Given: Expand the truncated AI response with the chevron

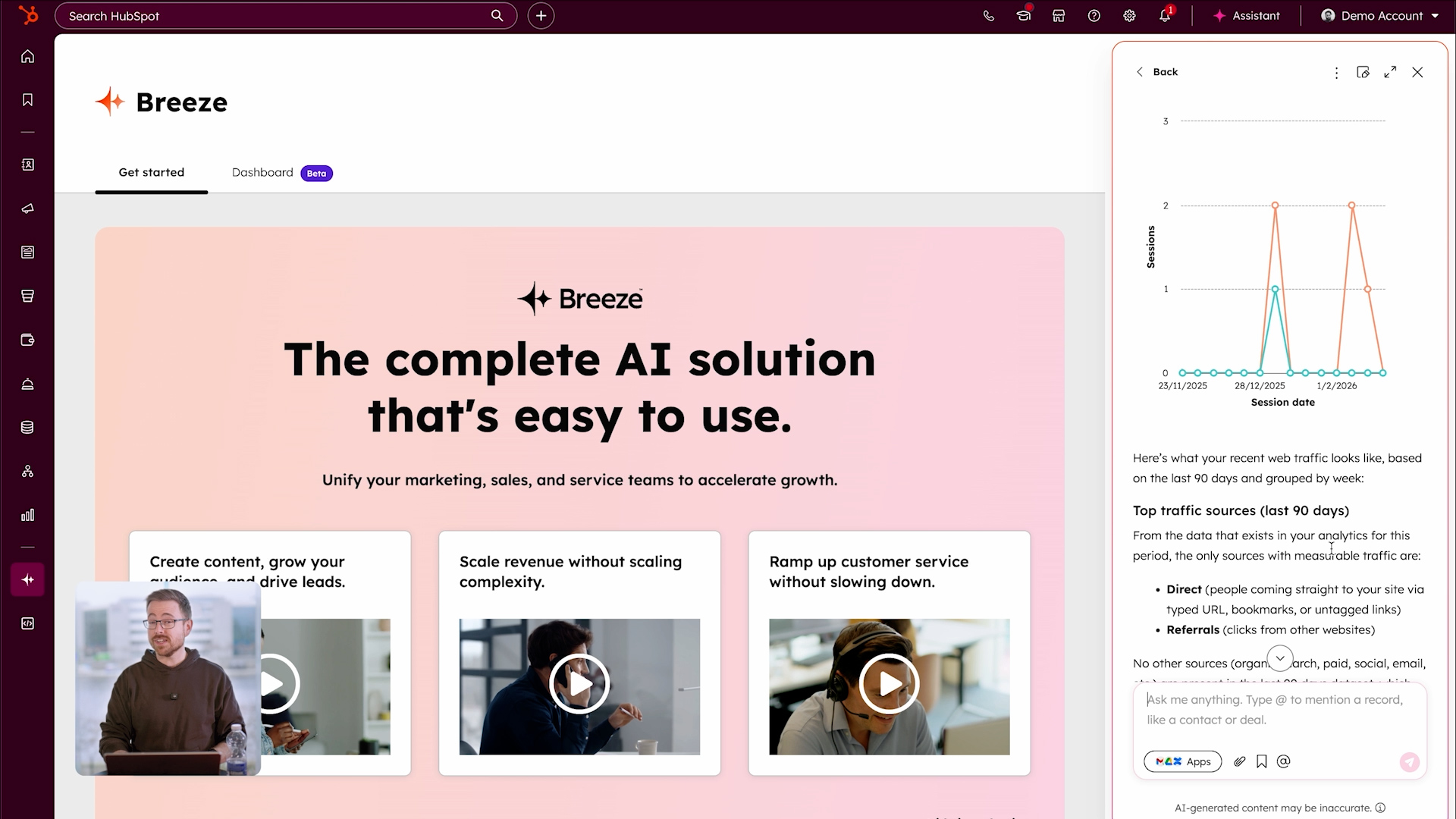Looking at the screenshot, I should tap(1279, 658).
